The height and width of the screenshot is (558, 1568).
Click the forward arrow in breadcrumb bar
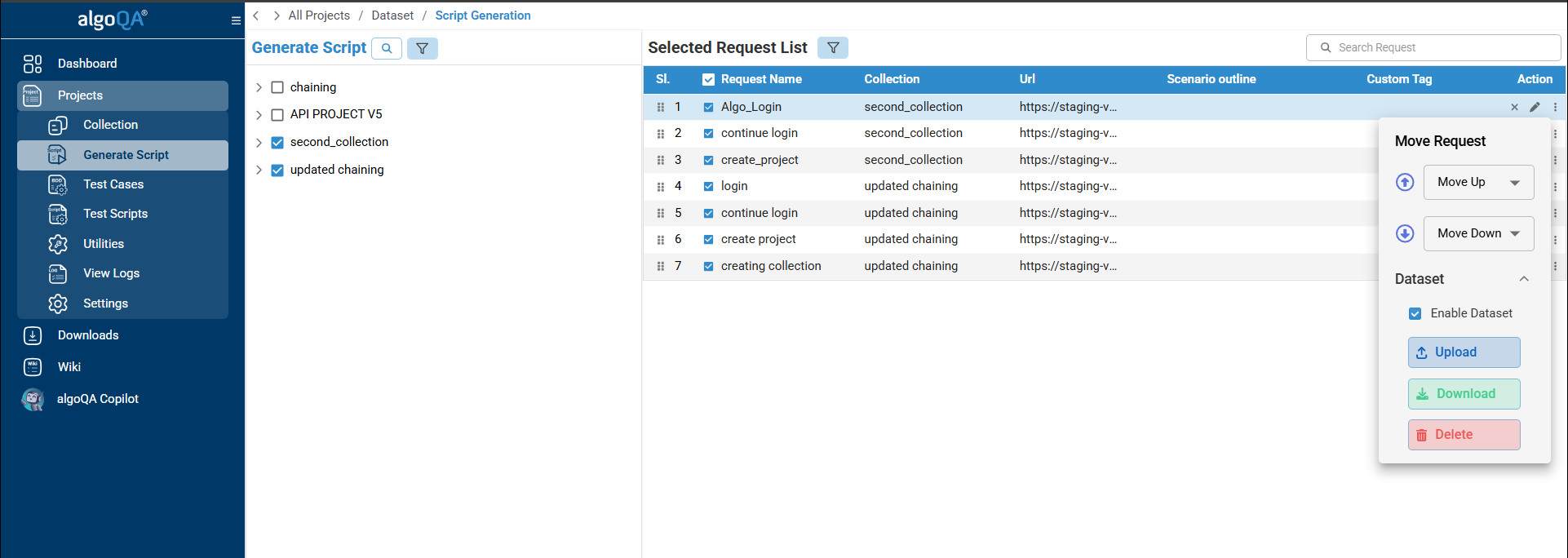point(277,15)
